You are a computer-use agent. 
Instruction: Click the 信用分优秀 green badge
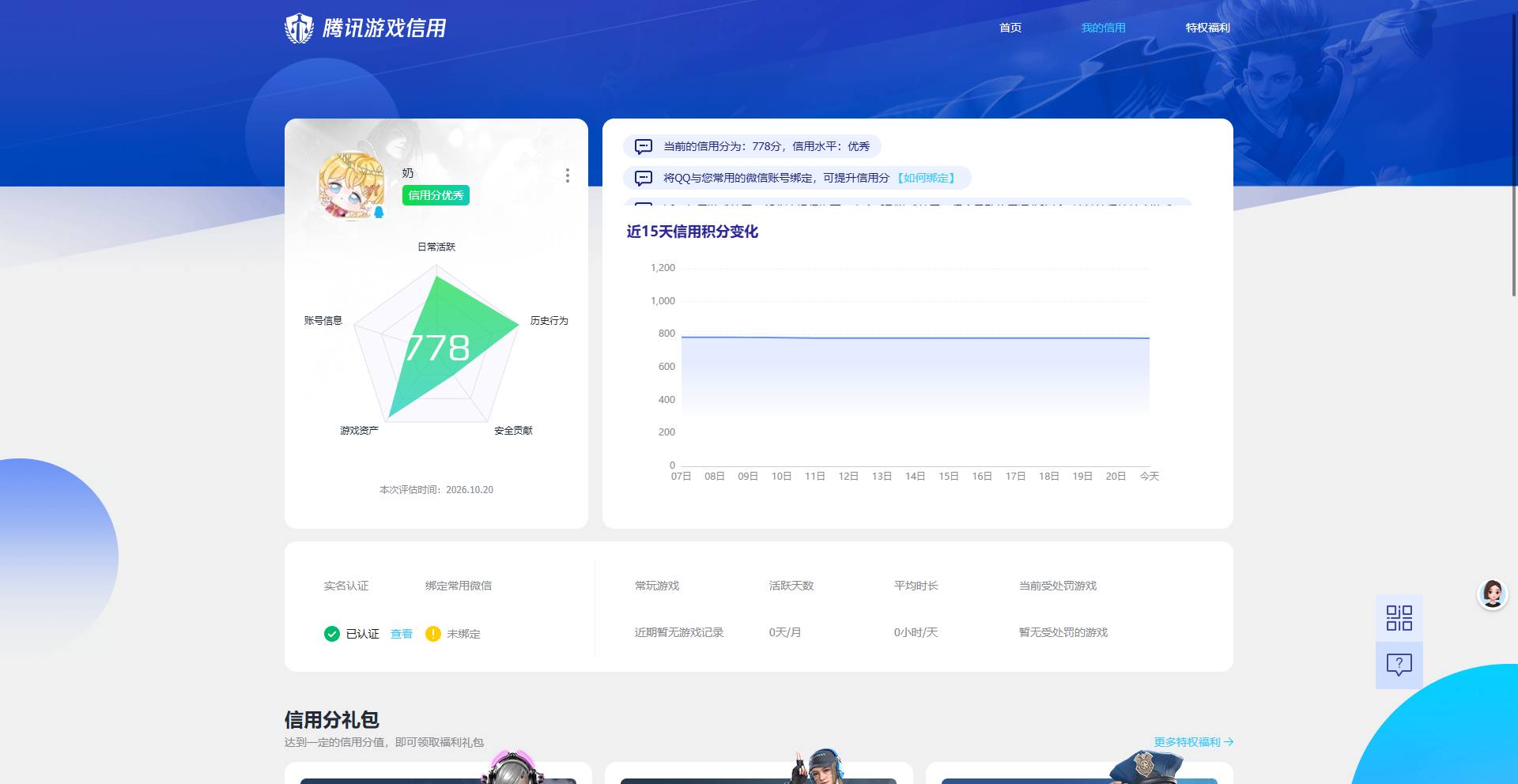[x=436, y=195]
